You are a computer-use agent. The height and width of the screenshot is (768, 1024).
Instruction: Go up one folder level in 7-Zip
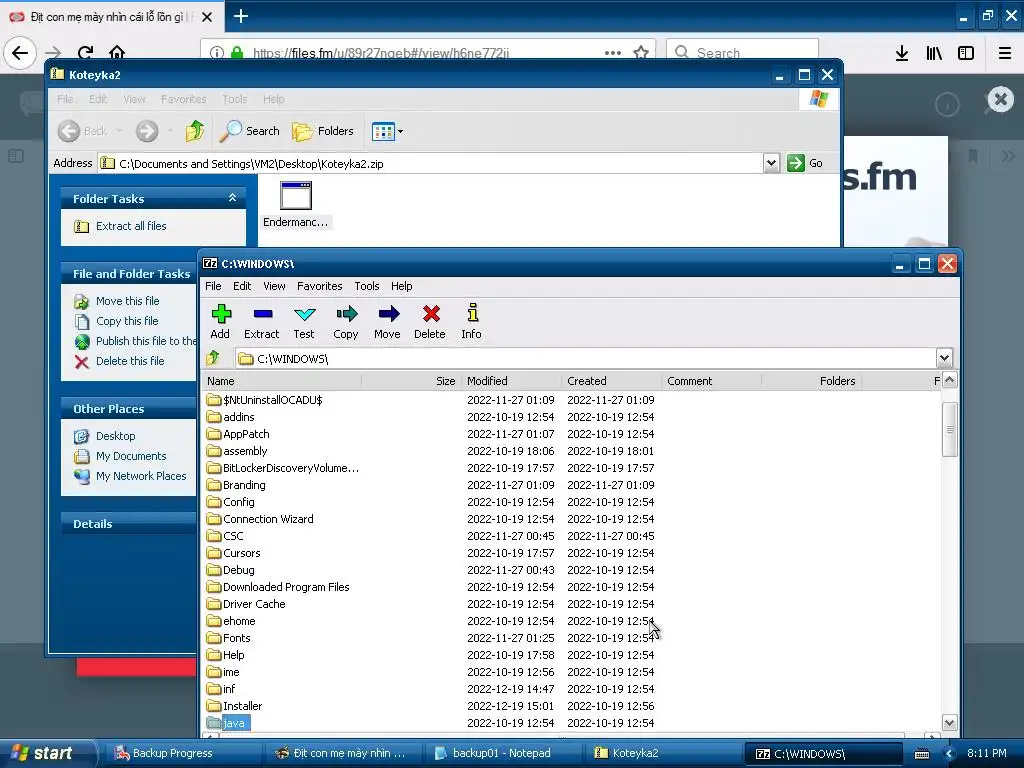[213, 358]
